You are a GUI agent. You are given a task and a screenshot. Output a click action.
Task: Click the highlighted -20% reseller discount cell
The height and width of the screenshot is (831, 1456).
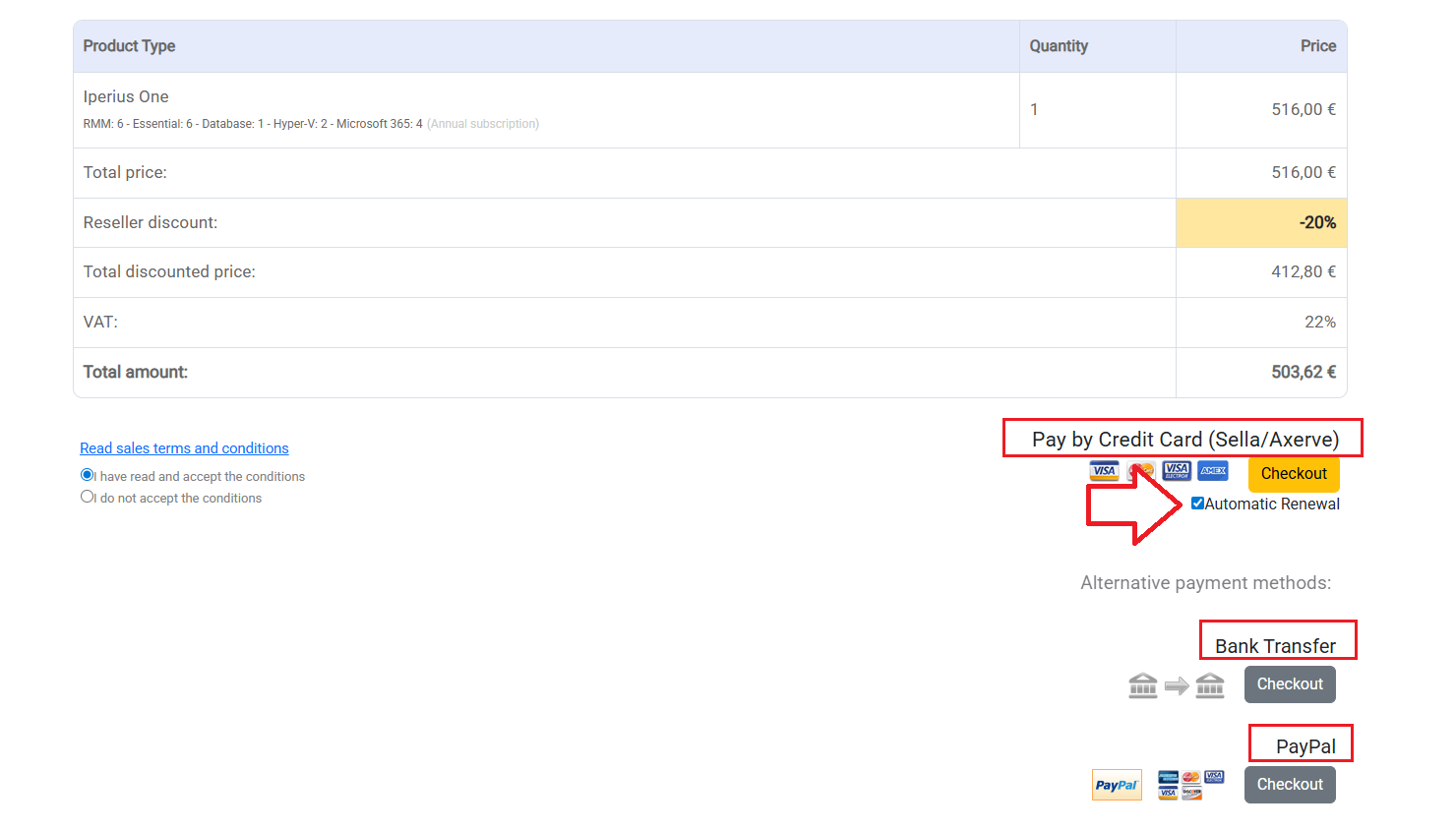coord(1261,223)
